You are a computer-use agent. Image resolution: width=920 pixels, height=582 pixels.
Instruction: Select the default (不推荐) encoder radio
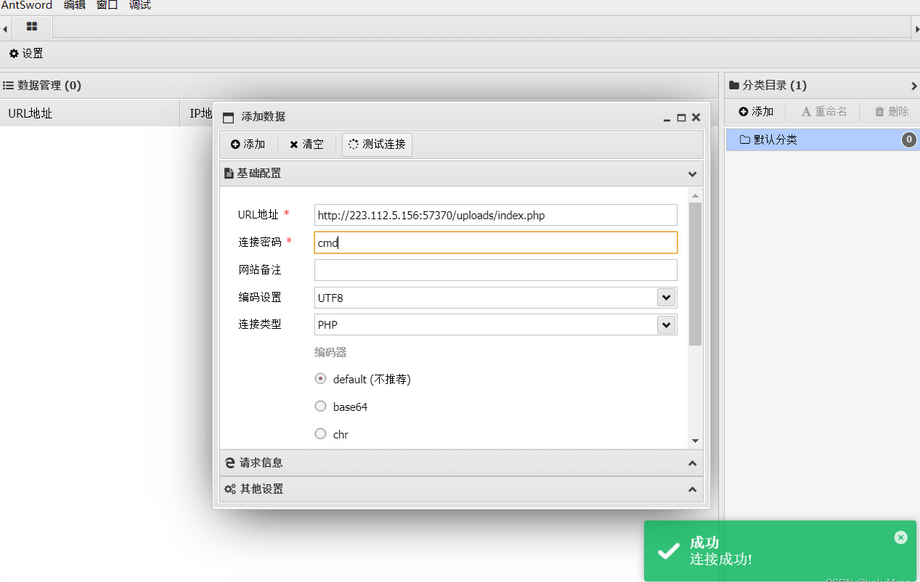pyautogui.click(x=320, y=378)
